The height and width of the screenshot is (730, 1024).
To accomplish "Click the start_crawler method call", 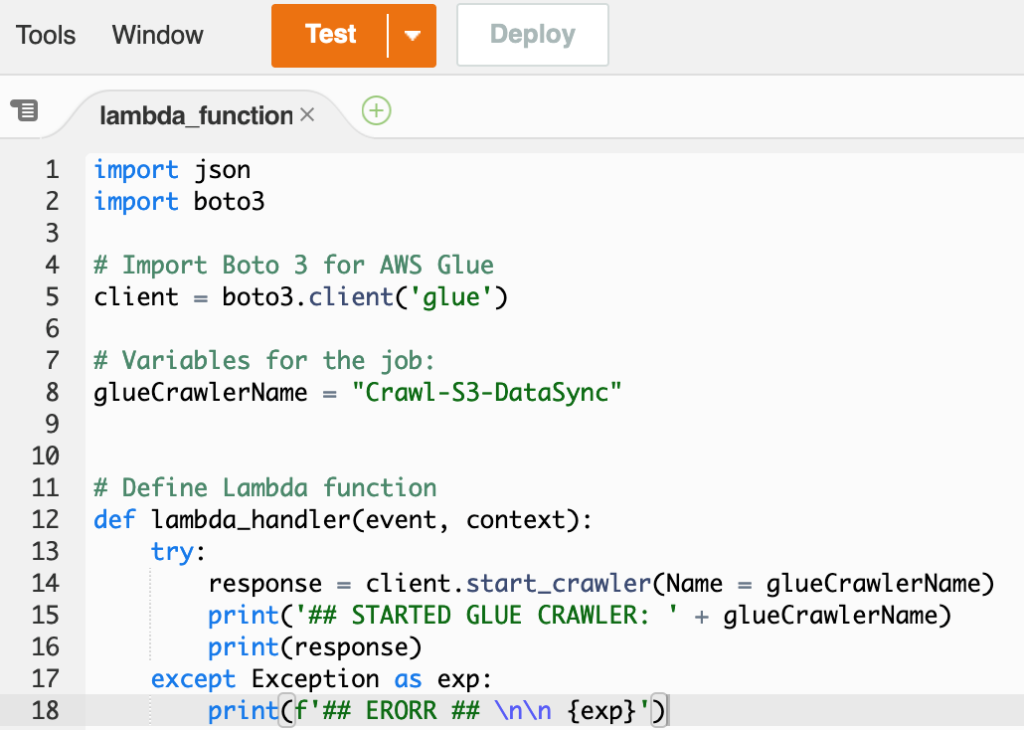I will [x=559, y=583].
